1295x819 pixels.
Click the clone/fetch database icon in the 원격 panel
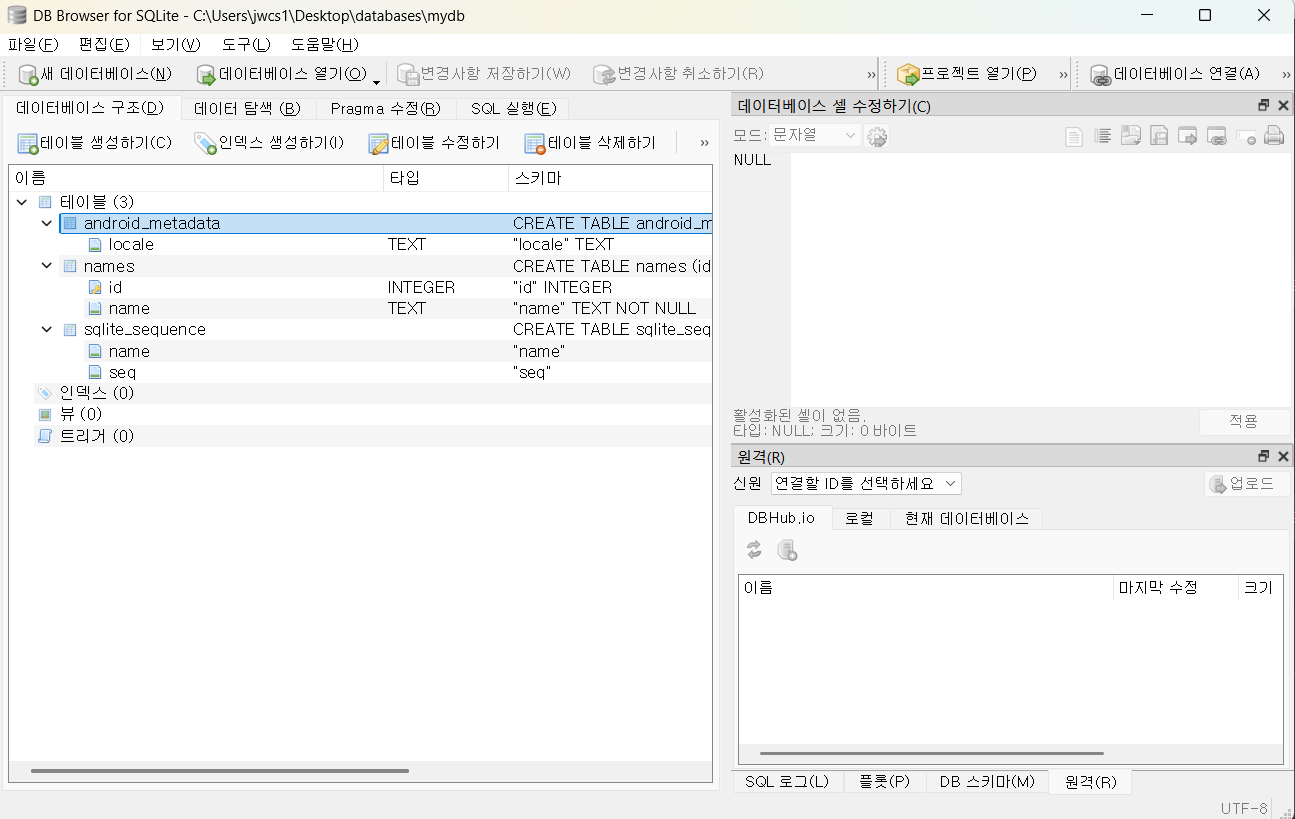[x=787, y=550]
